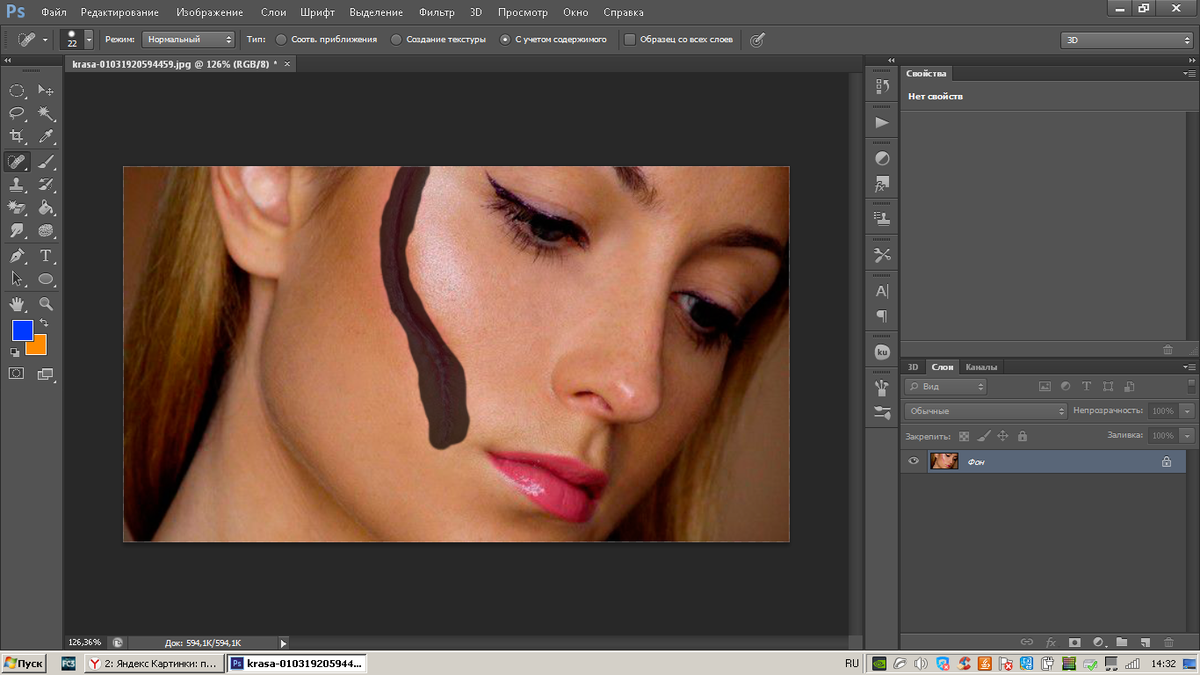
Task: Click the blue foreground color swatch
Action: [22, 330]
